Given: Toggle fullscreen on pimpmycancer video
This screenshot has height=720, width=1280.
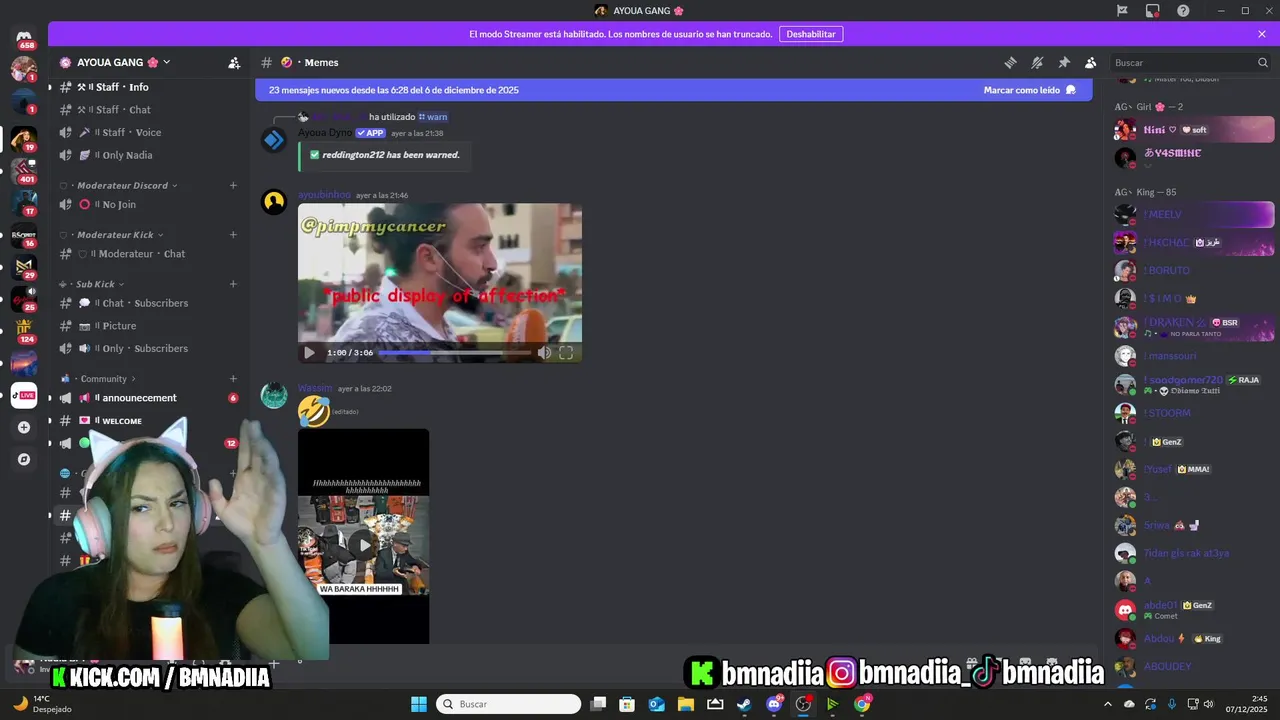Looking at the screenshot, I should click(566, 352).
